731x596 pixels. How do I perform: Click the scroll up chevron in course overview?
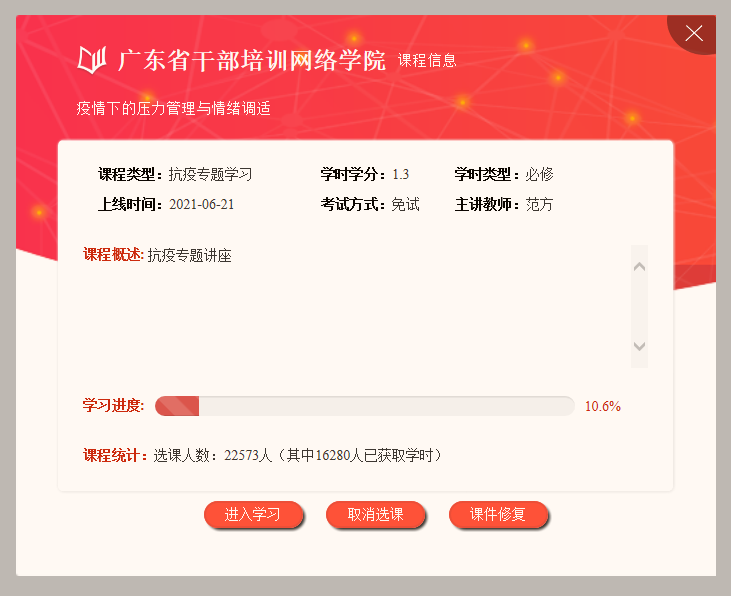pyautogui.click(x=639, y=267)
